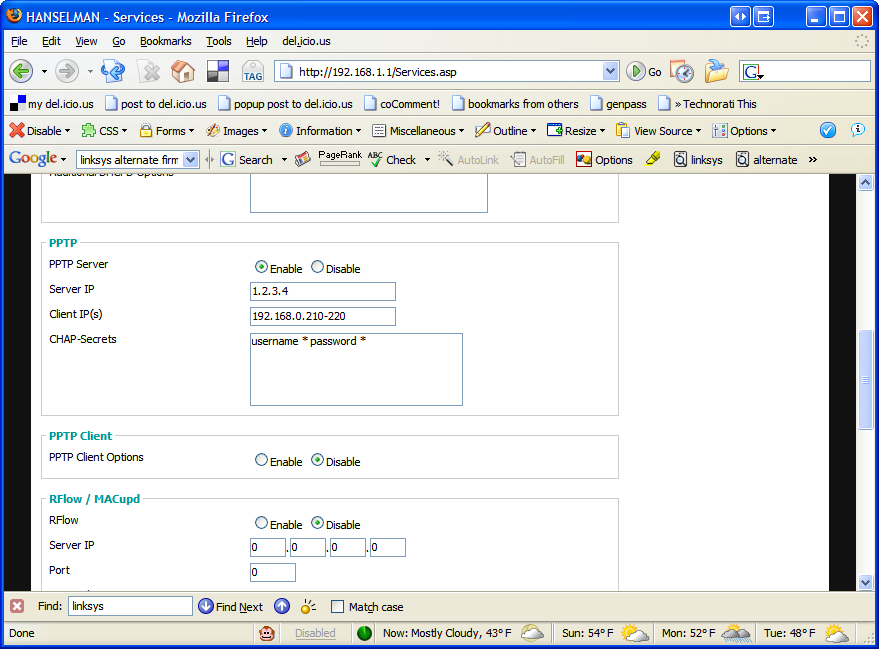879x649 pixels.
Task: Expand the Google search box history dropdown
Action: [191, 160]
